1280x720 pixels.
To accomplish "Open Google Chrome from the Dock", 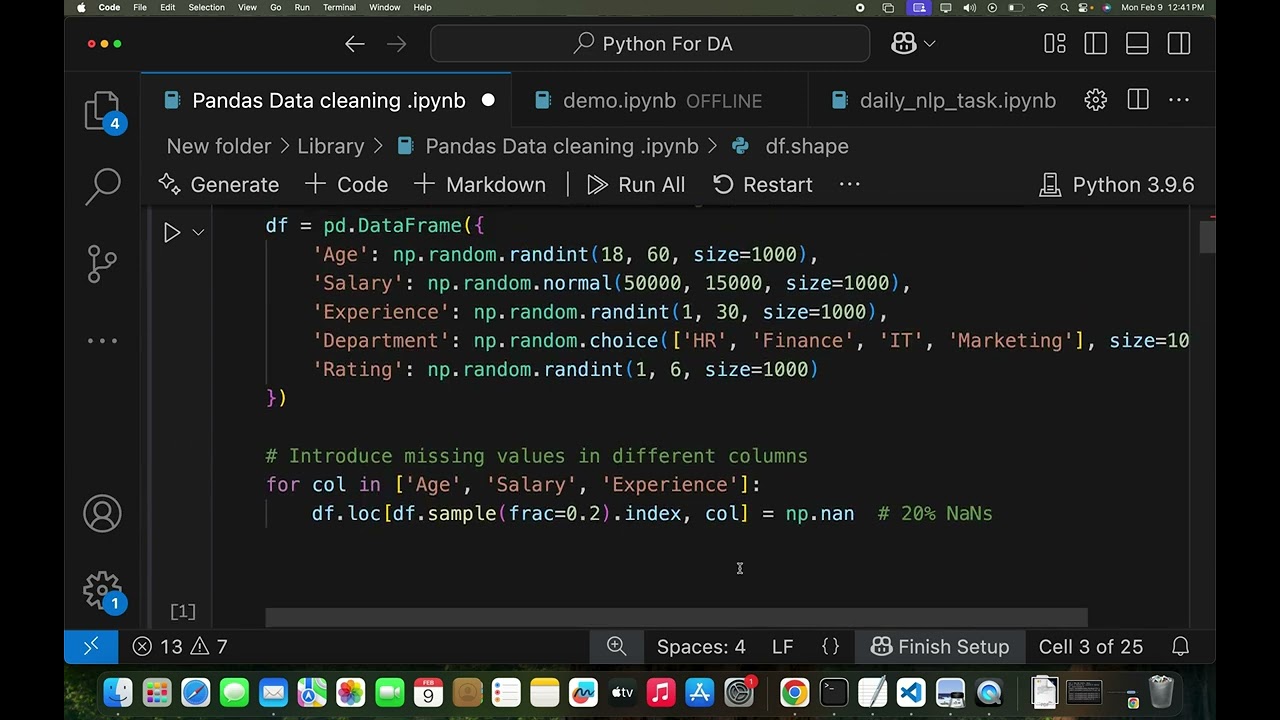I will tap(794, 692).
